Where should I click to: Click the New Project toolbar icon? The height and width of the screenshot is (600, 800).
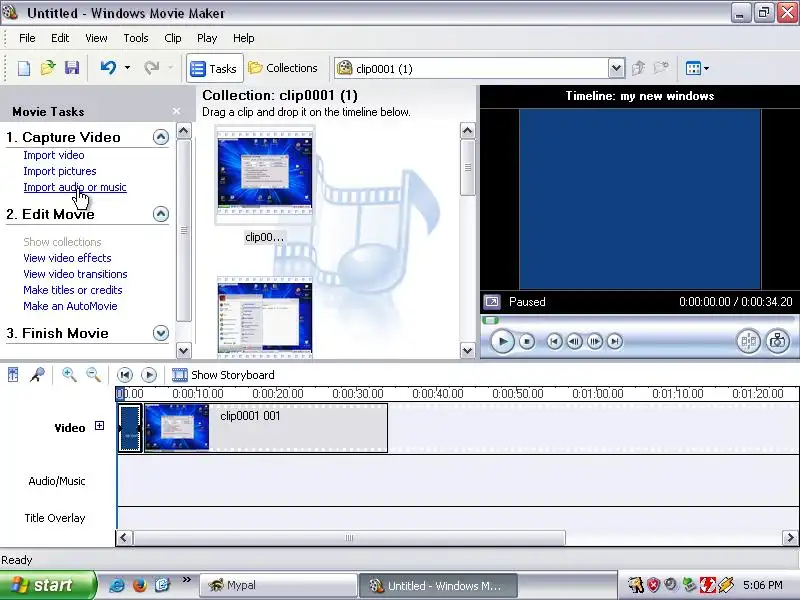coord(23,68)
